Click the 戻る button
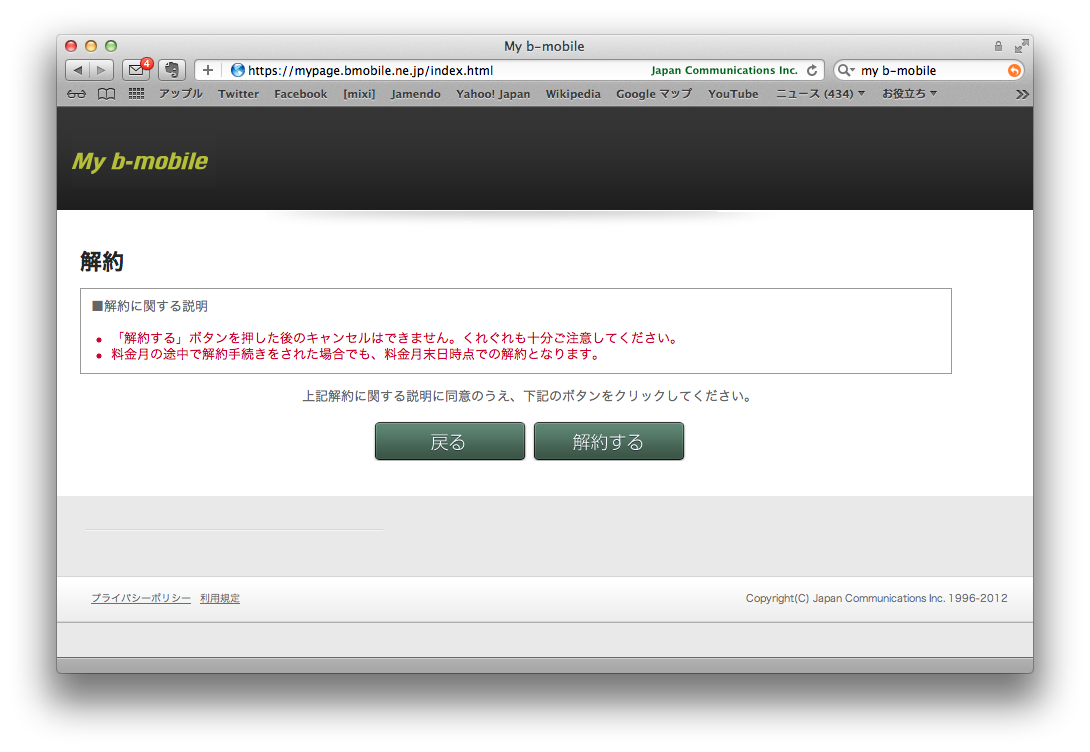 [450, 441]
